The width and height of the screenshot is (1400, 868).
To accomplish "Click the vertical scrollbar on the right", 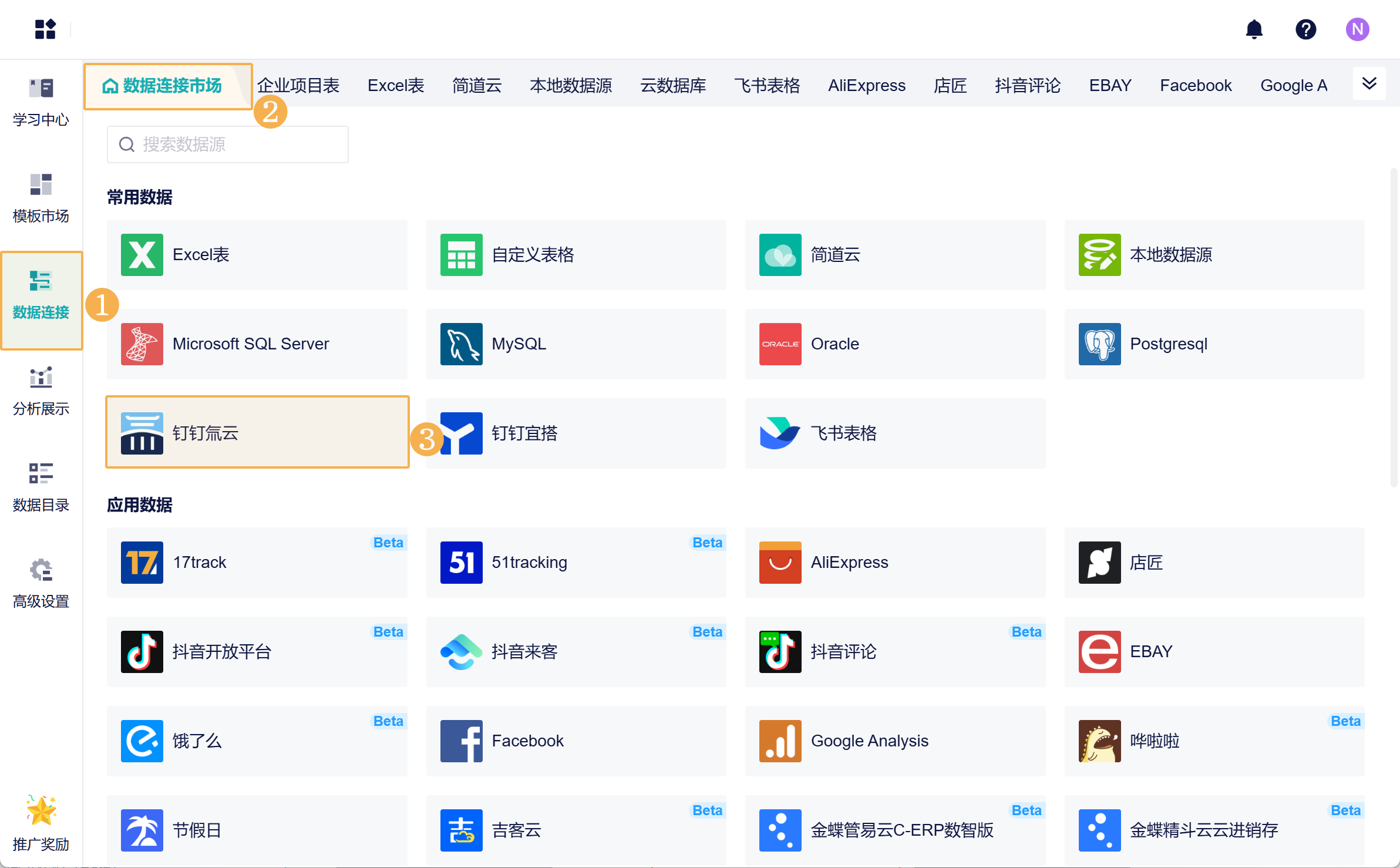I will [1393, 329].
